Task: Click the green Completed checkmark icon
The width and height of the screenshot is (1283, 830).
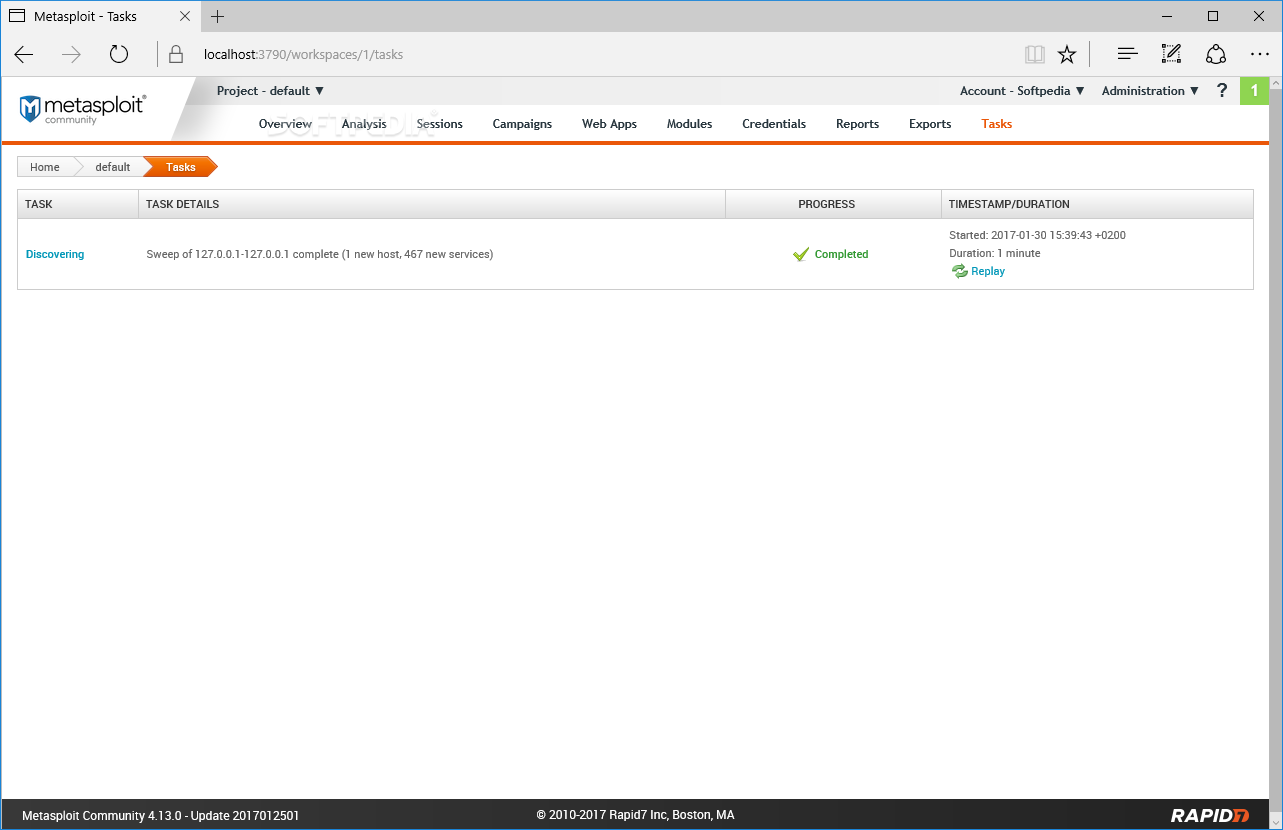Action: [x=801, y=254]
